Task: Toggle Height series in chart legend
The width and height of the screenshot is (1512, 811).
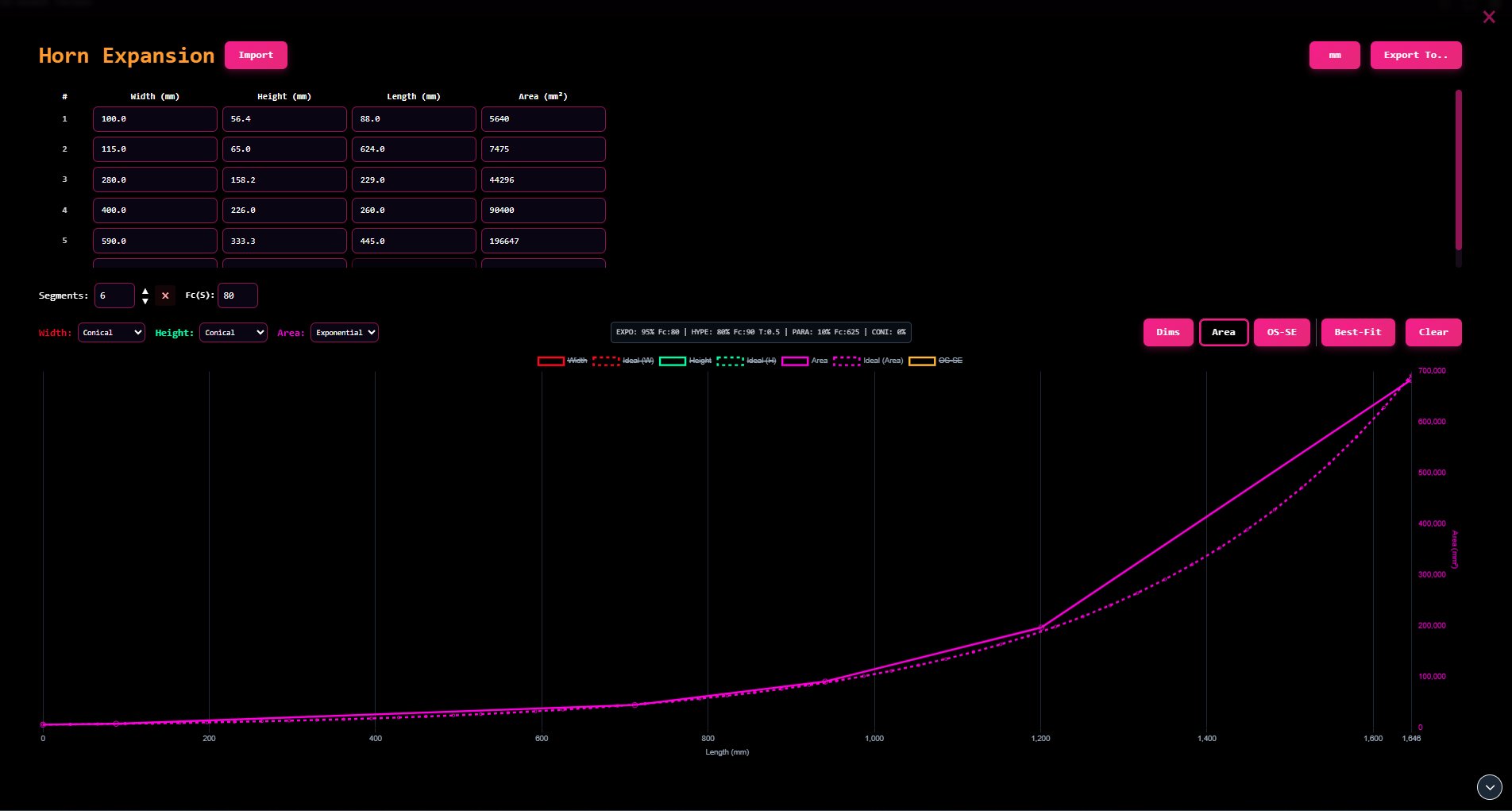Action: click(685, 361)
